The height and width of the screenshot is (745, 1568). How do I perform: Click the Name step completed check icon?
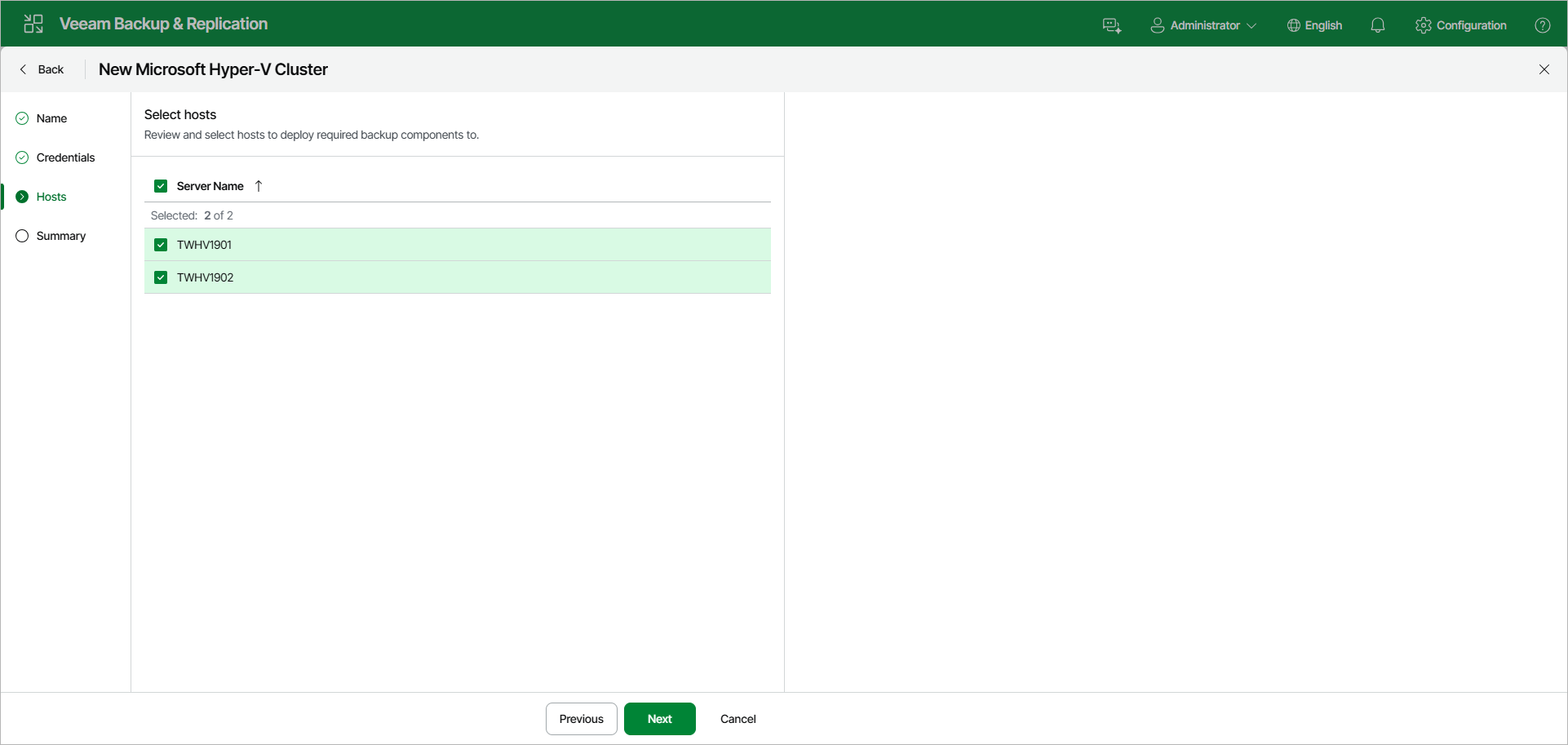(x=22, y=118)
